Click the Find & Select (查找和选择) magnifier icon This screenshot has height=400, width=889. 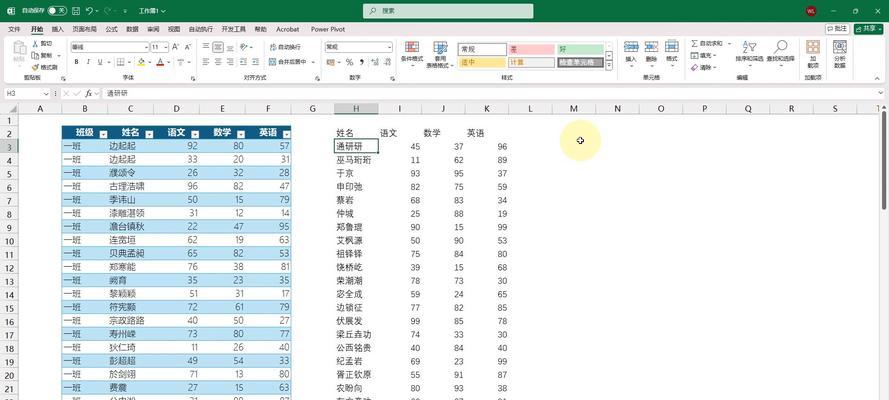pos(781,47)
